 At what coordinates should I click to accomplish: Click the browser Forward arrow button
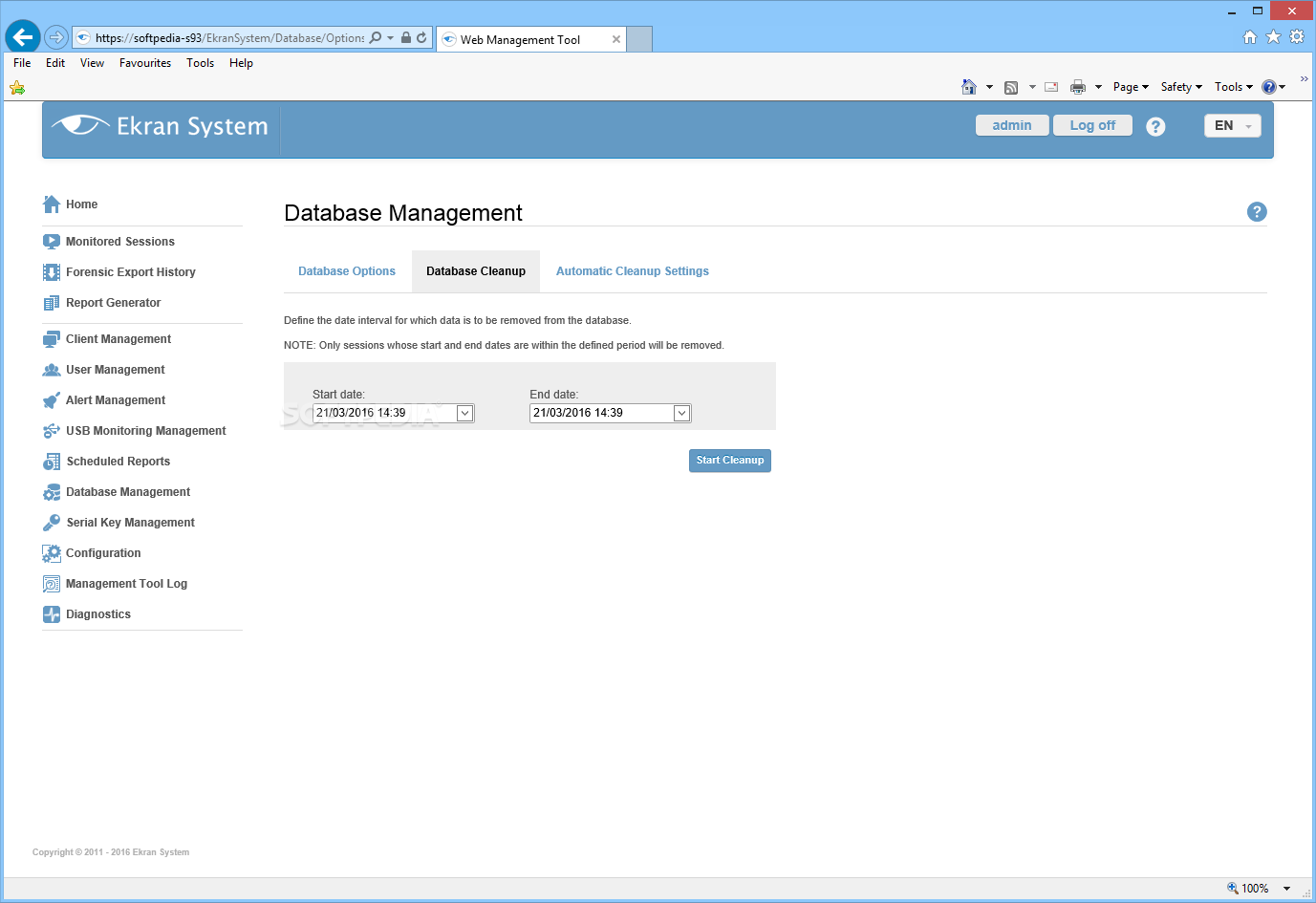[56, 37]
